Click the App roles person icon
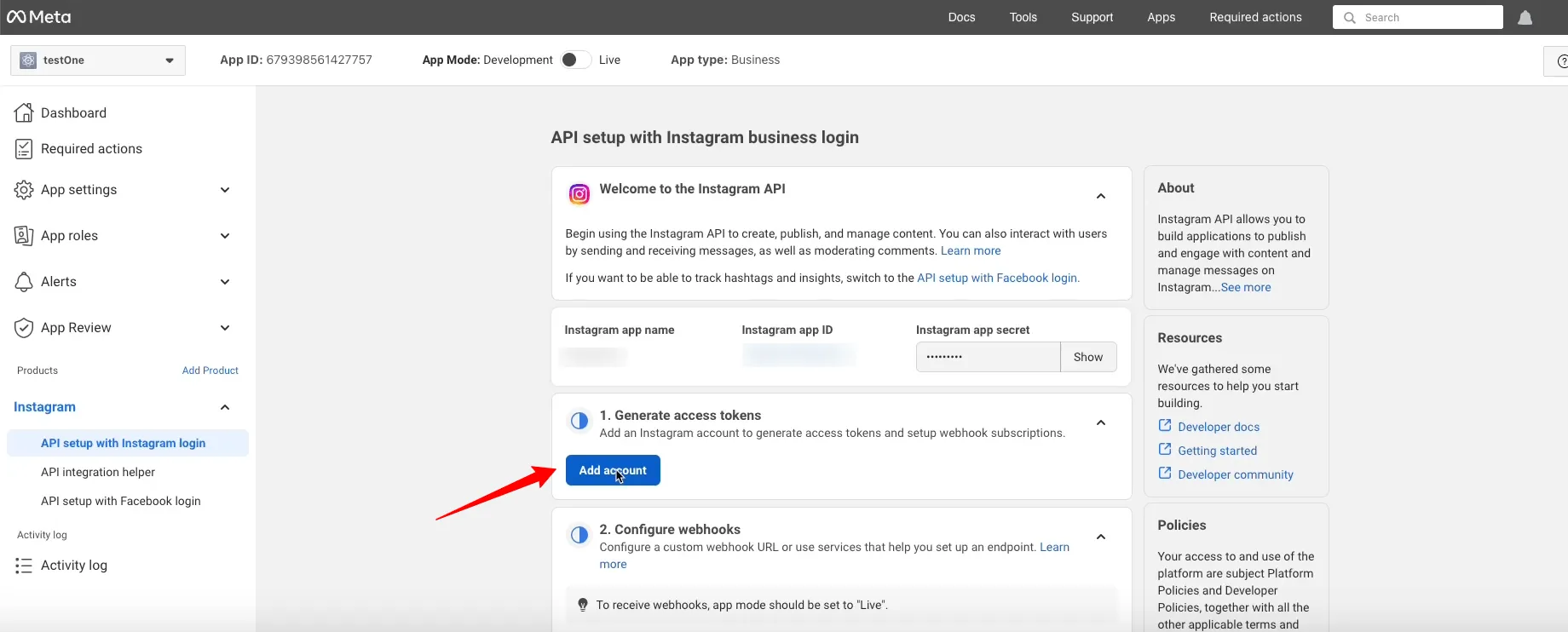Image resolution: width=1568 pixels, height=632 pixels. click(x=24, y=236)
